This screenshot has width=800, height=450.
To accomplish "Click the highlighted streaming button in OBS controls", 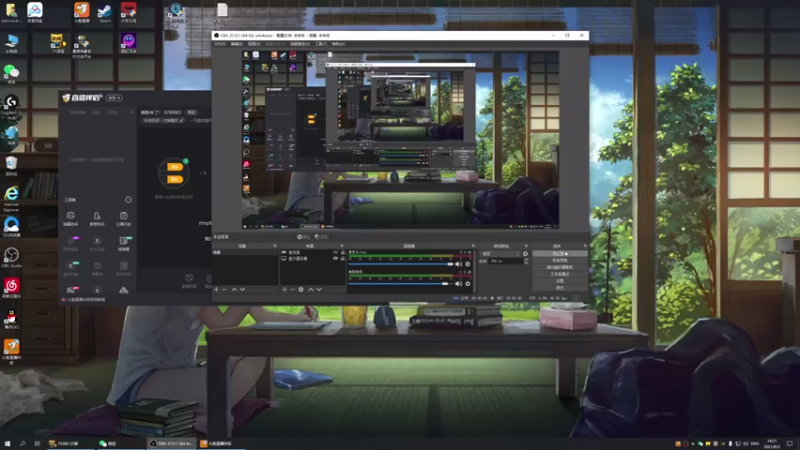I will click(560, 254).
